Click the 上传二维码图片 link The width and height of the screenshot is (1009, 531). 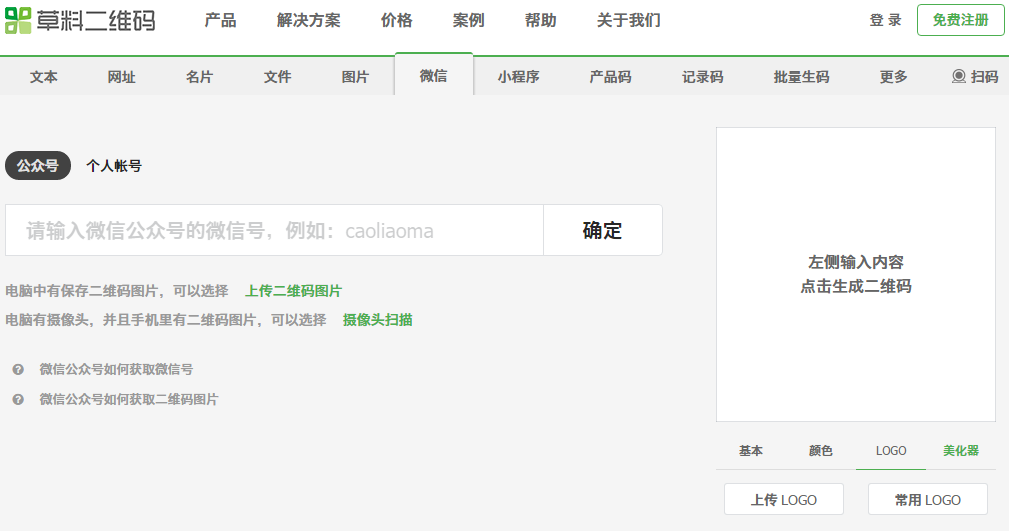pos(293,291)
